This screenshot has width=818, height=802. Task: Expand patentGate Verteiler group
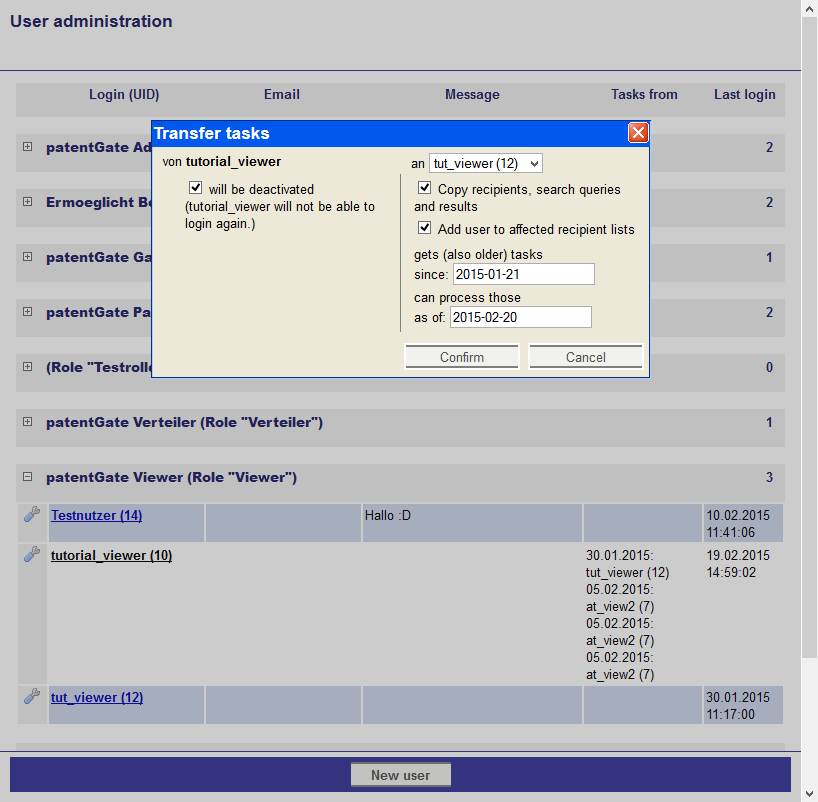pyautogui.click(x=28, y=422)
